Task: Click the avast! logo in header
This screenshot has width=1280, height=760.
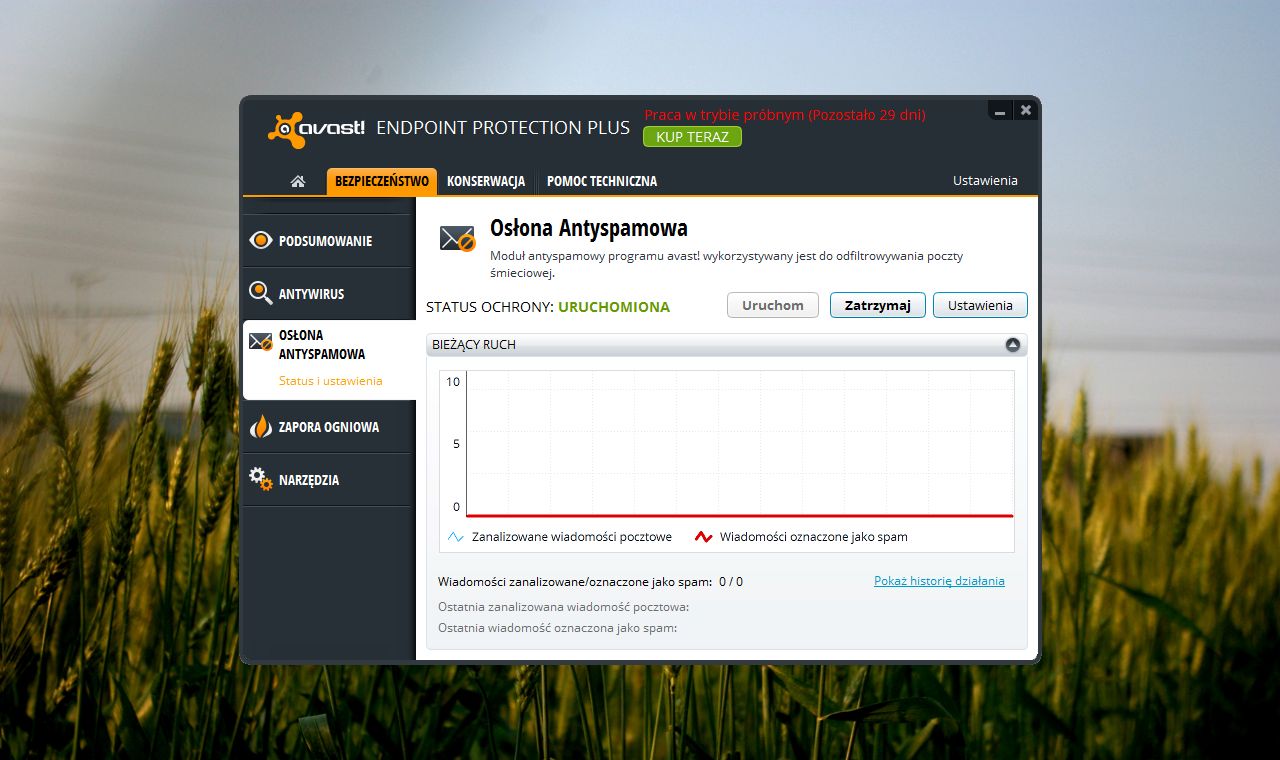Action: (316, 129)
